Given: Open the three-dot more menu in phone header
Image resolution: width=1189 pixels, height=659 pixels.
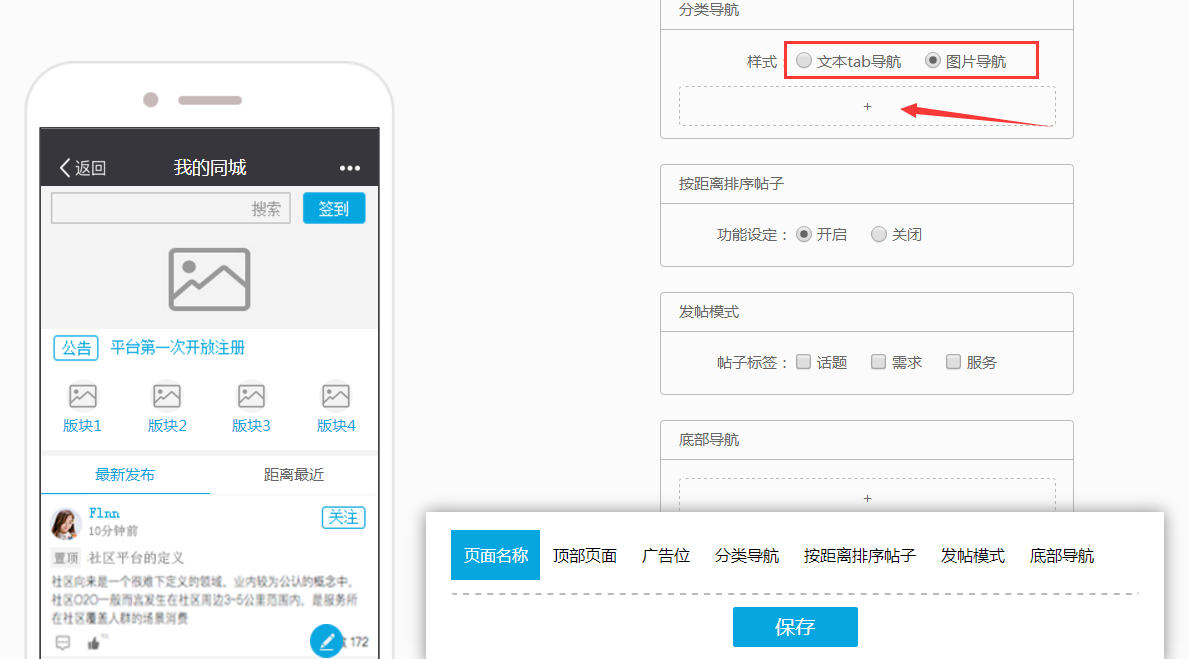Looking at the screenshot, I should pos(350,168).
